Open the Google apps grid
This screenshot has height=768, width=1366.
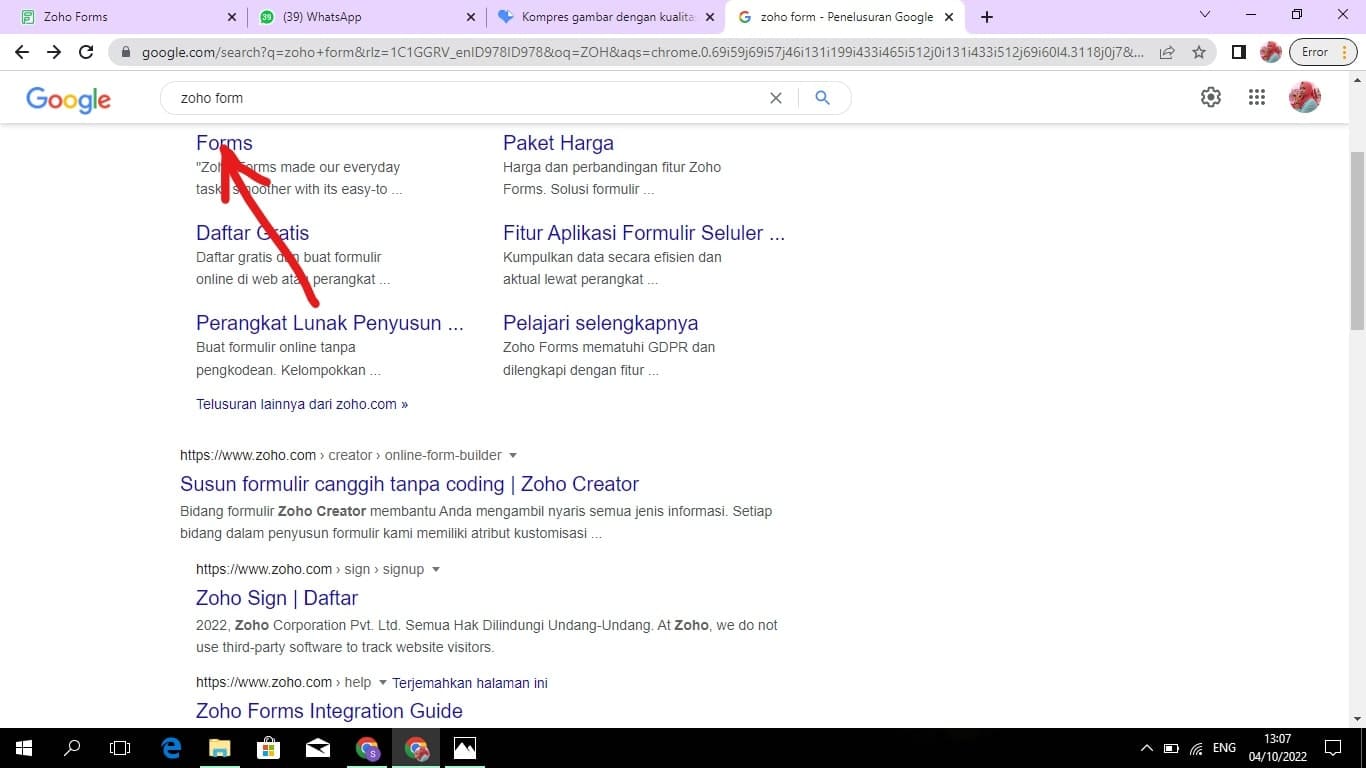pyautogui.click(x=1257, y=97)
